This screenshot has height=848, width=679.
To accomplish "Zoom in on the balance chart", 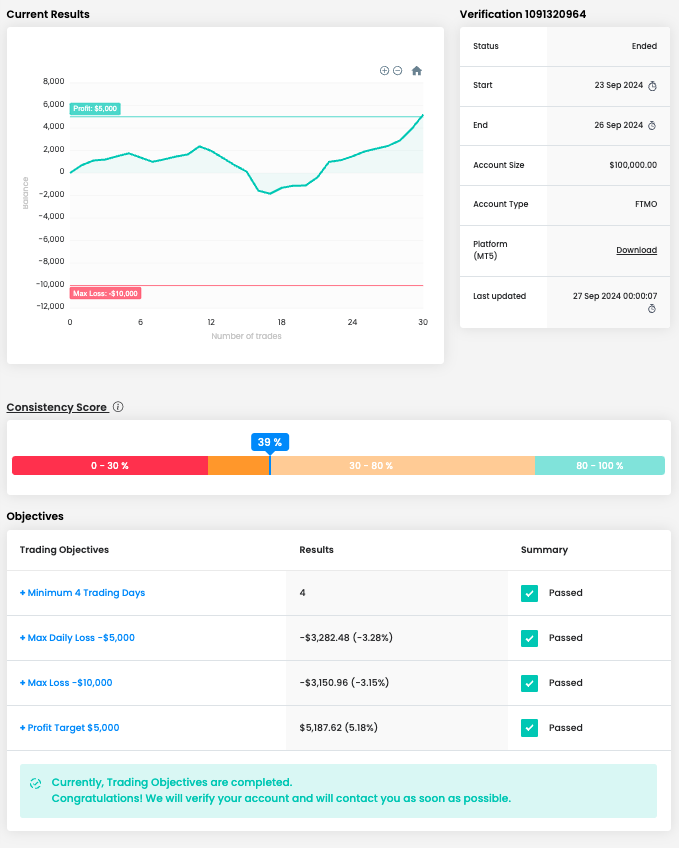I will click(x=384, y=71).
